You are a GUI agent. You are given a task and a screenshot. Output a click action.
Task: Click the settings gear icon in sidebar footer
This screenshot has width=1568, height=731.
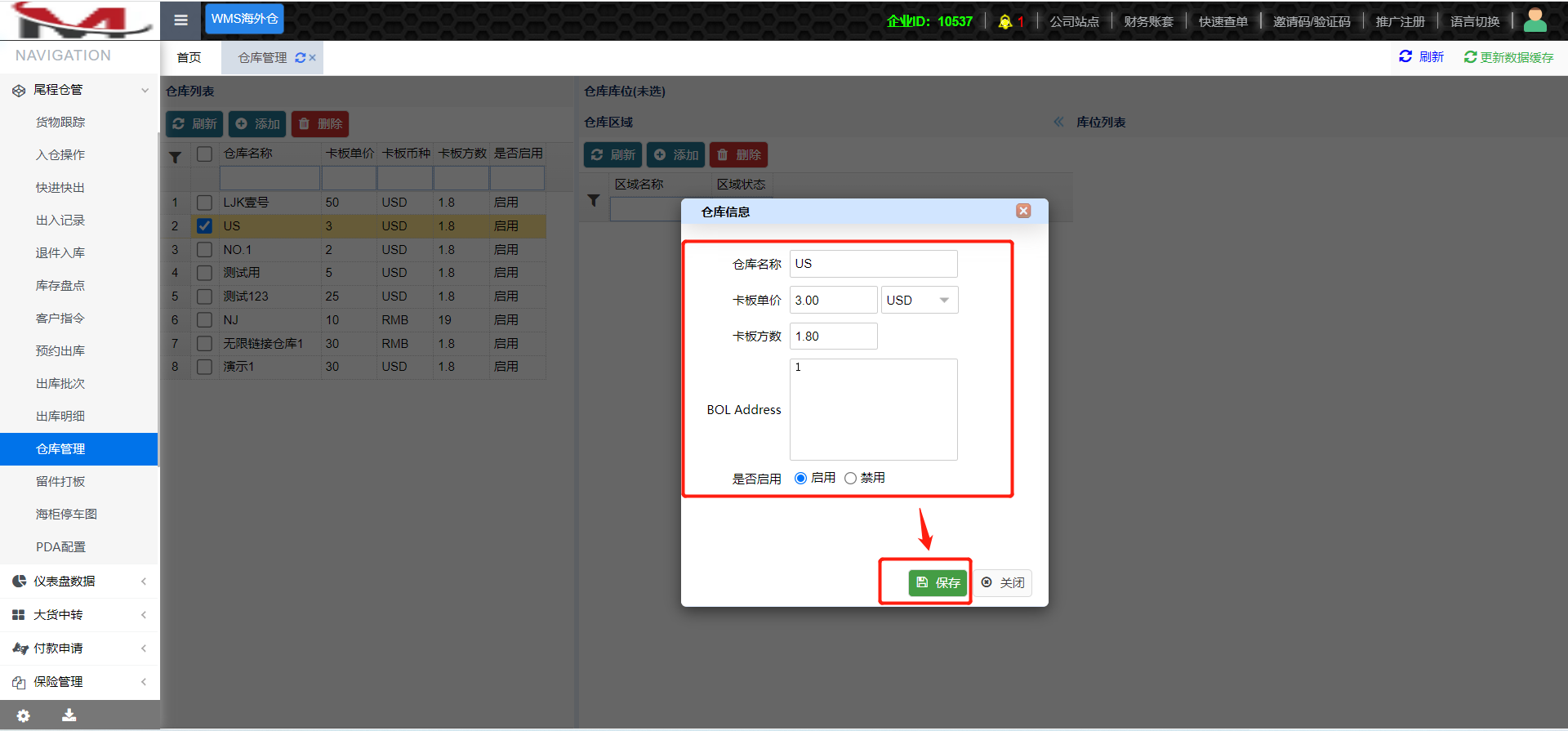pyautogui.click(x=24, y=715)
